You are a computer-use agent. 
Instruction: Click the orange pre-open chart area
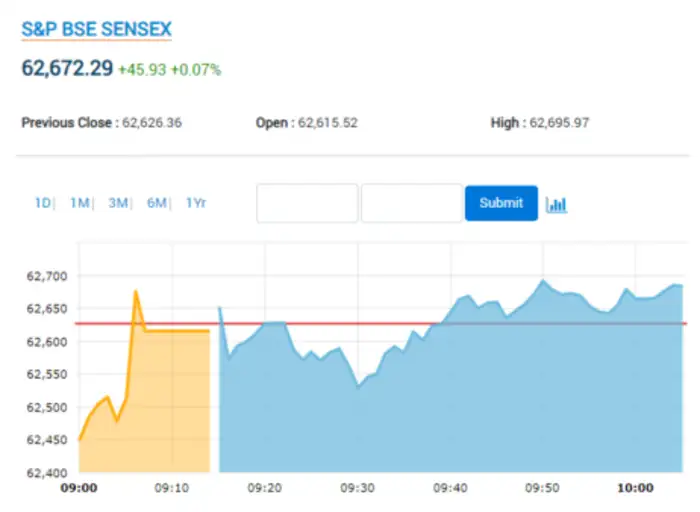tap(150, 410)
